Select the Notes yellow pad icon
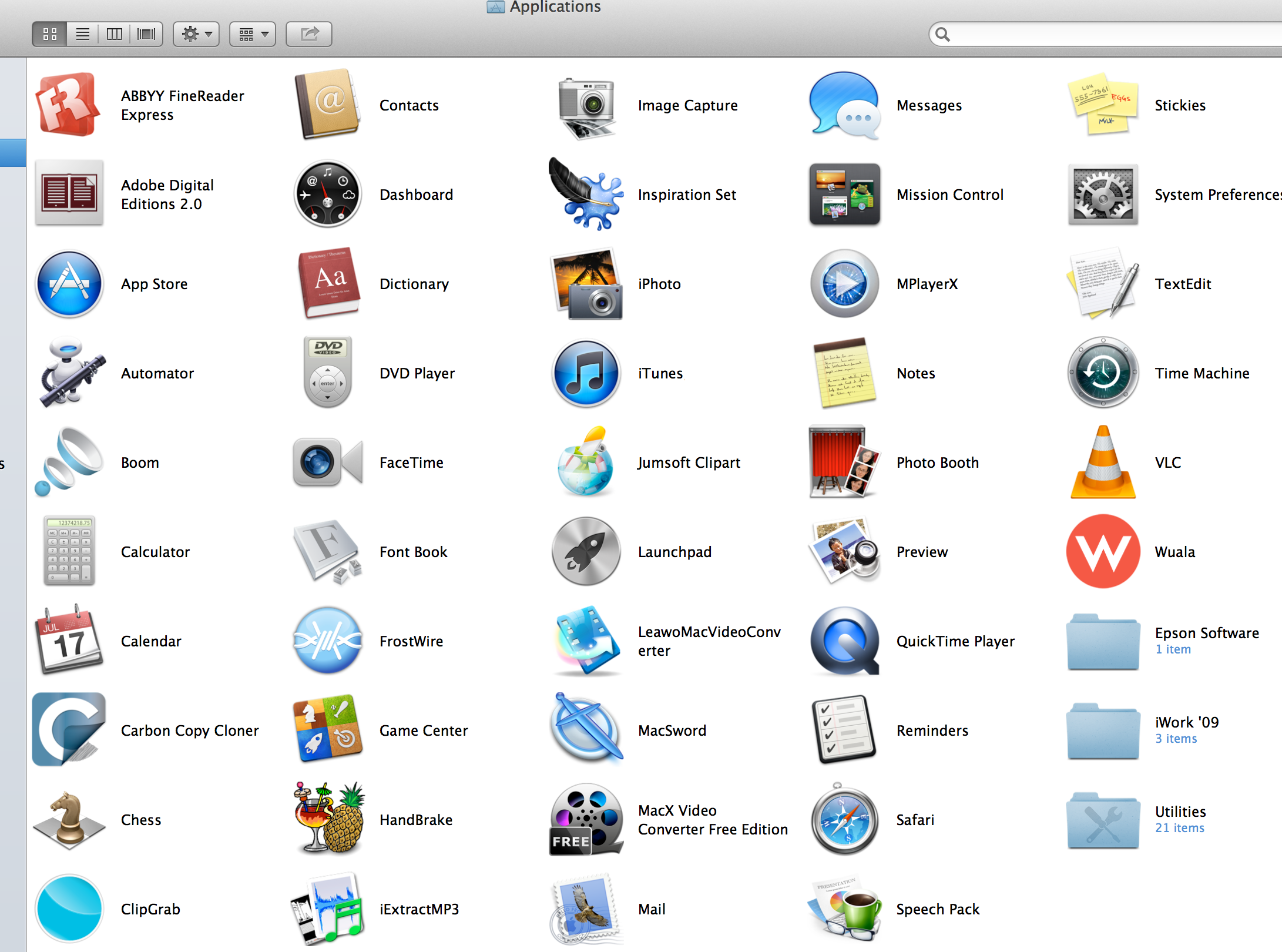 coord(845,373)
